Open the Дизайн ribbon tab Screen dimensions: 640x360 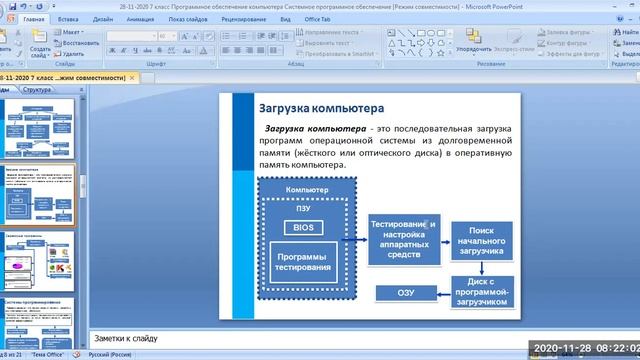(x=103, y=19)
